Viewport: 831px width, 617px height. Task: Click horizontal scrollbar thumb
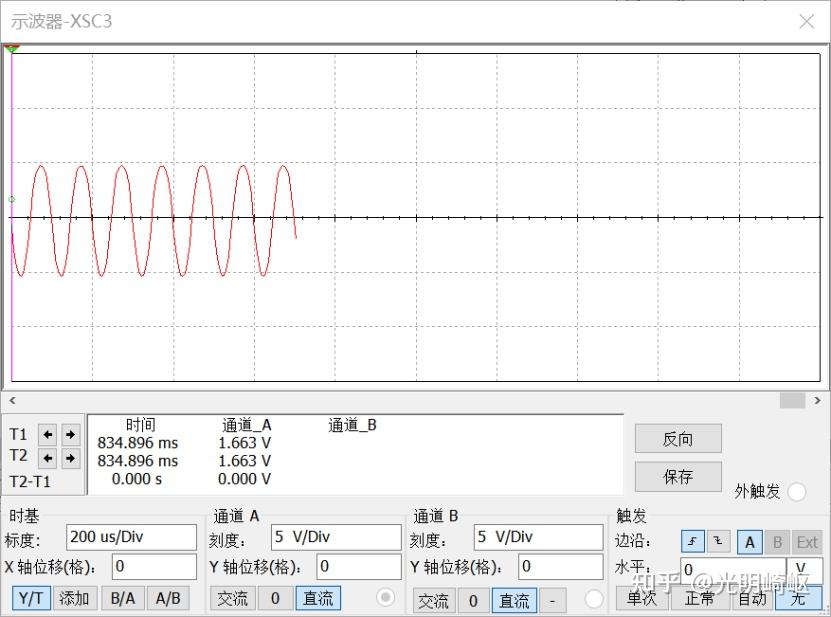[x=792, y=400]
